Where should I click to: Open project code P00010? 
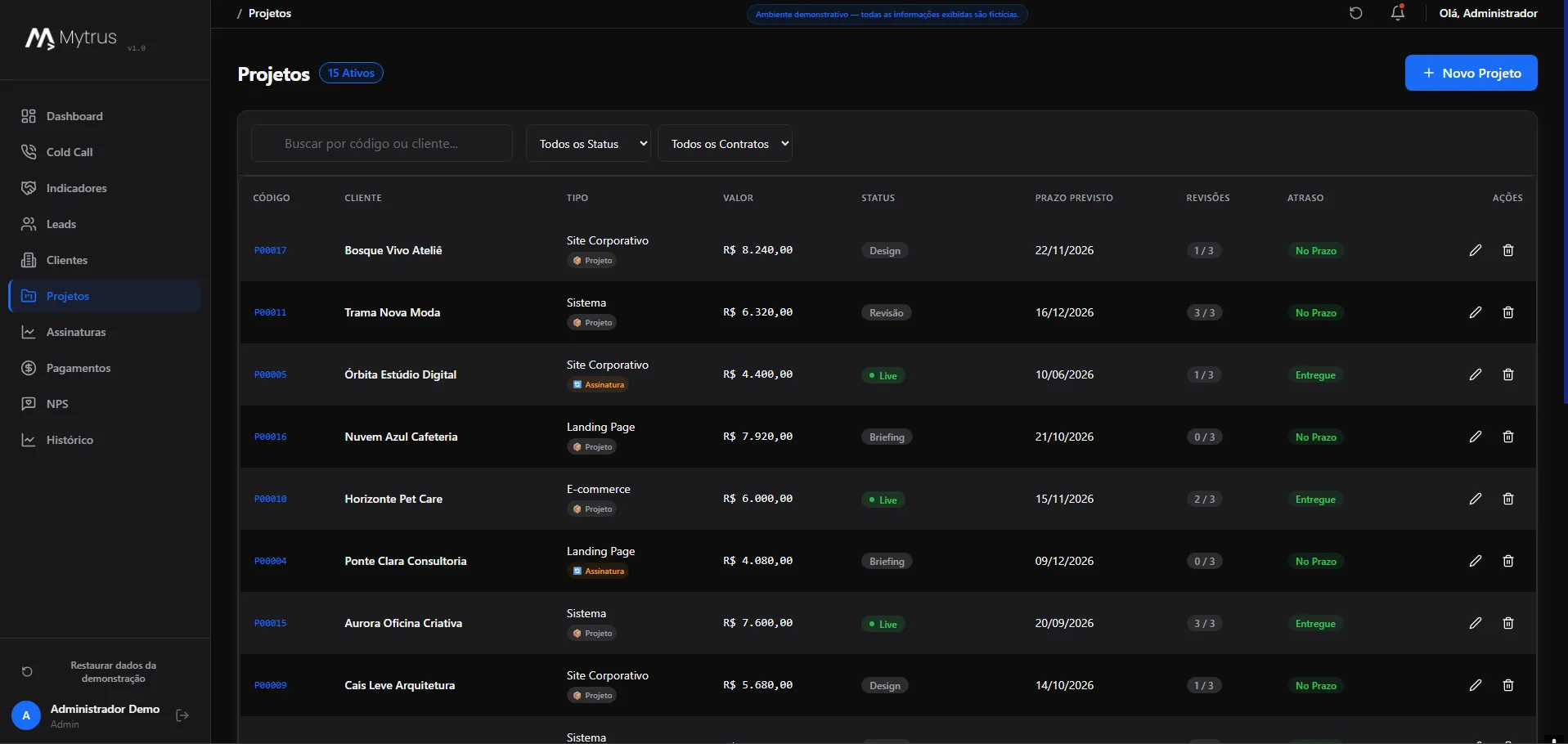(x=270, y=499)
